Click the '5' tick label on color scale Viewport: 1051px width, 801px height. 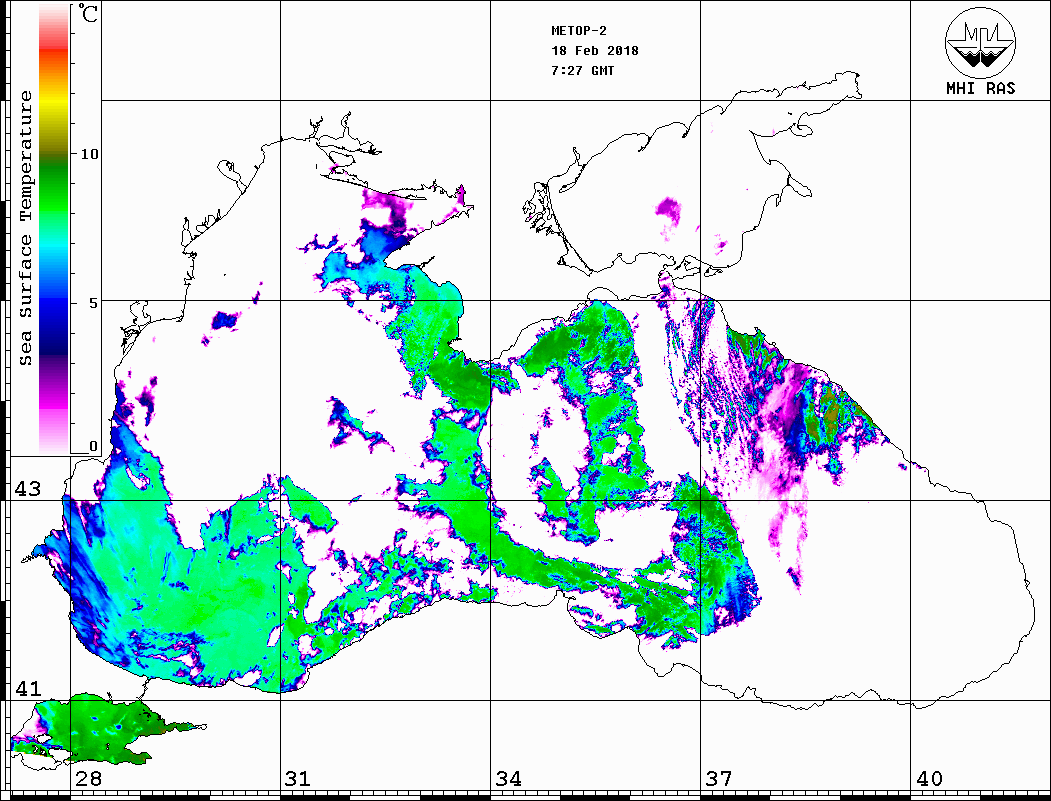(x=93, y=303)
